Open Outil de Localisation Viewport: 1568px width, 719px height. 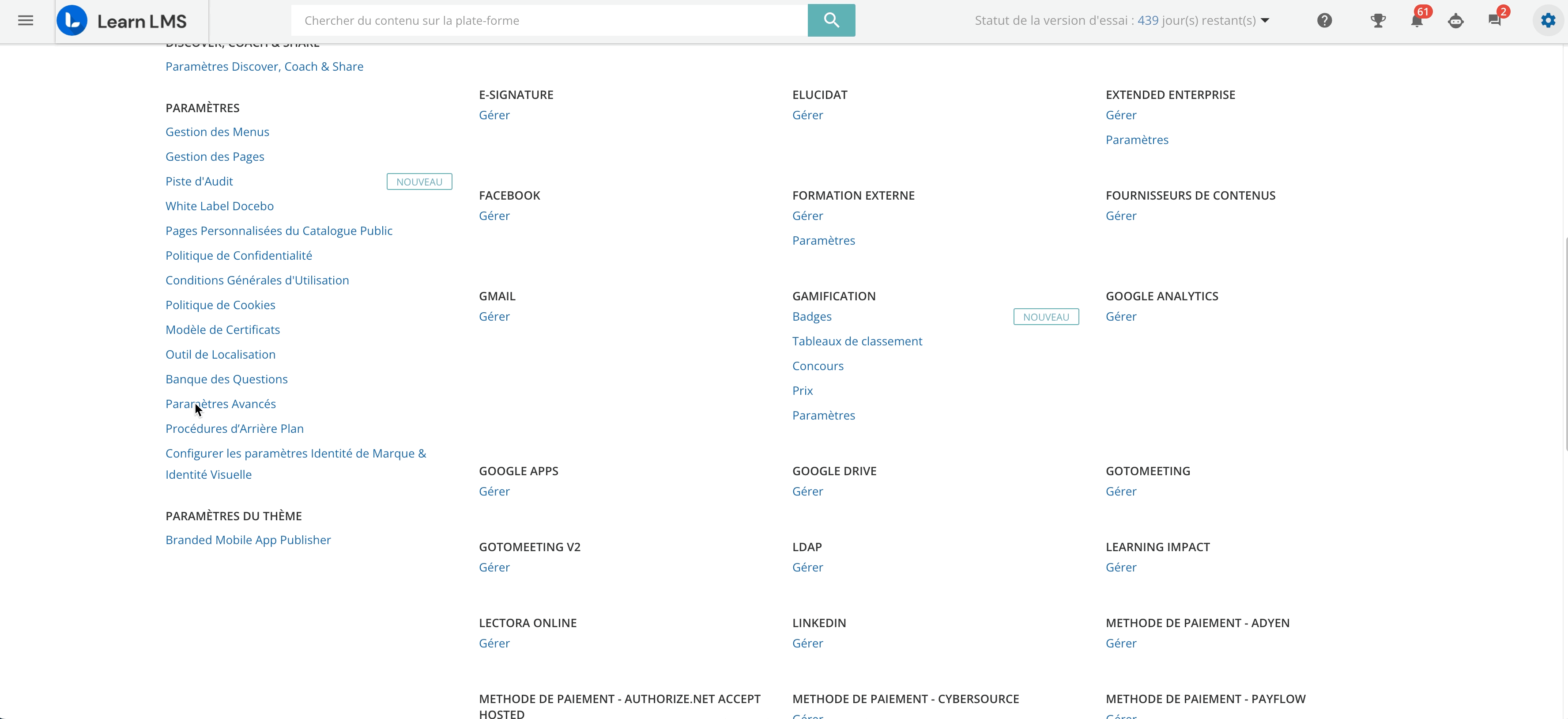pos(220,355)
